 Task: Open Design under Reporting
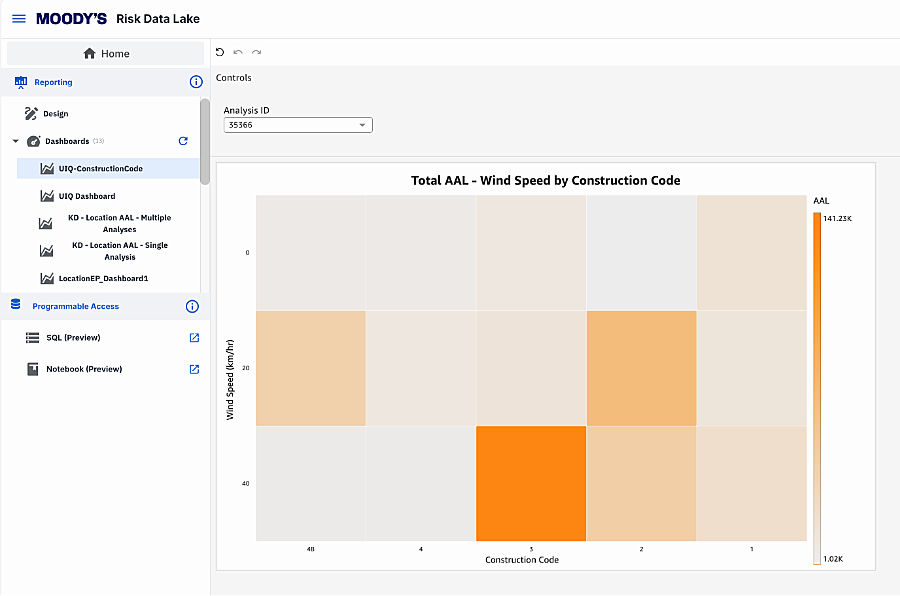point(56,114)
